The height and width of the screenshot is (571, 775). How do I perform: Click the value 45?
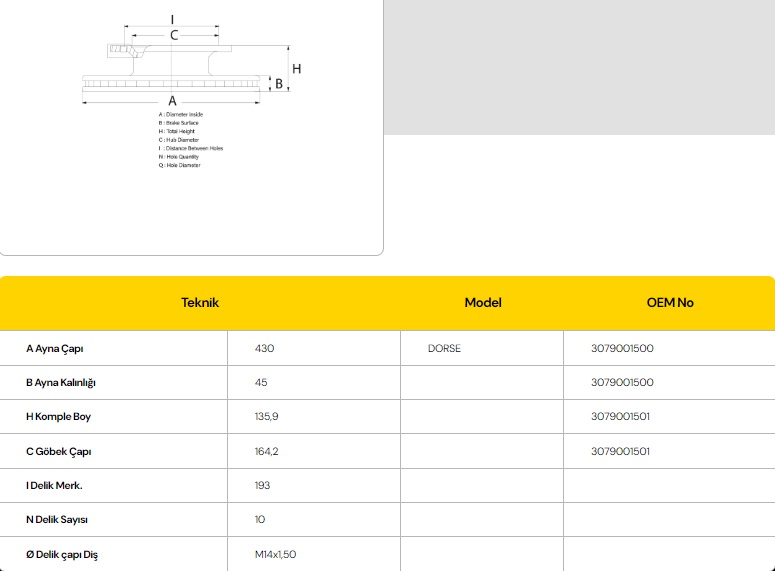click(261, 382)
